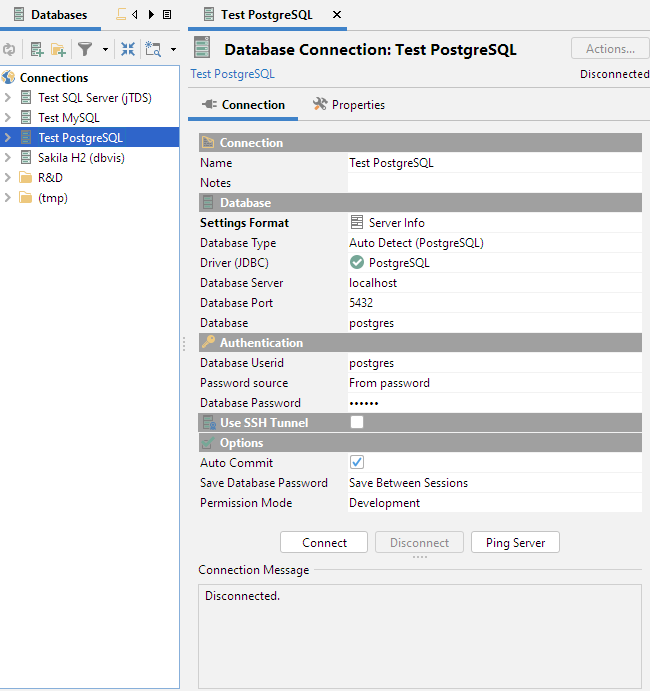
Task: Close the Test PostgreSQL tab
Action: click(x=337, y=15)
